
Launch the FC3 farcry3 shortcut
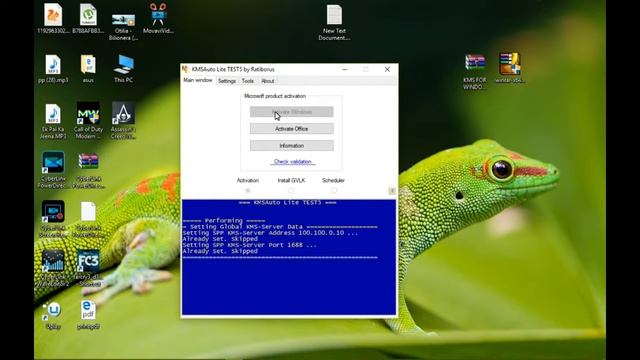pyautogui.click(x=88, y=261)
